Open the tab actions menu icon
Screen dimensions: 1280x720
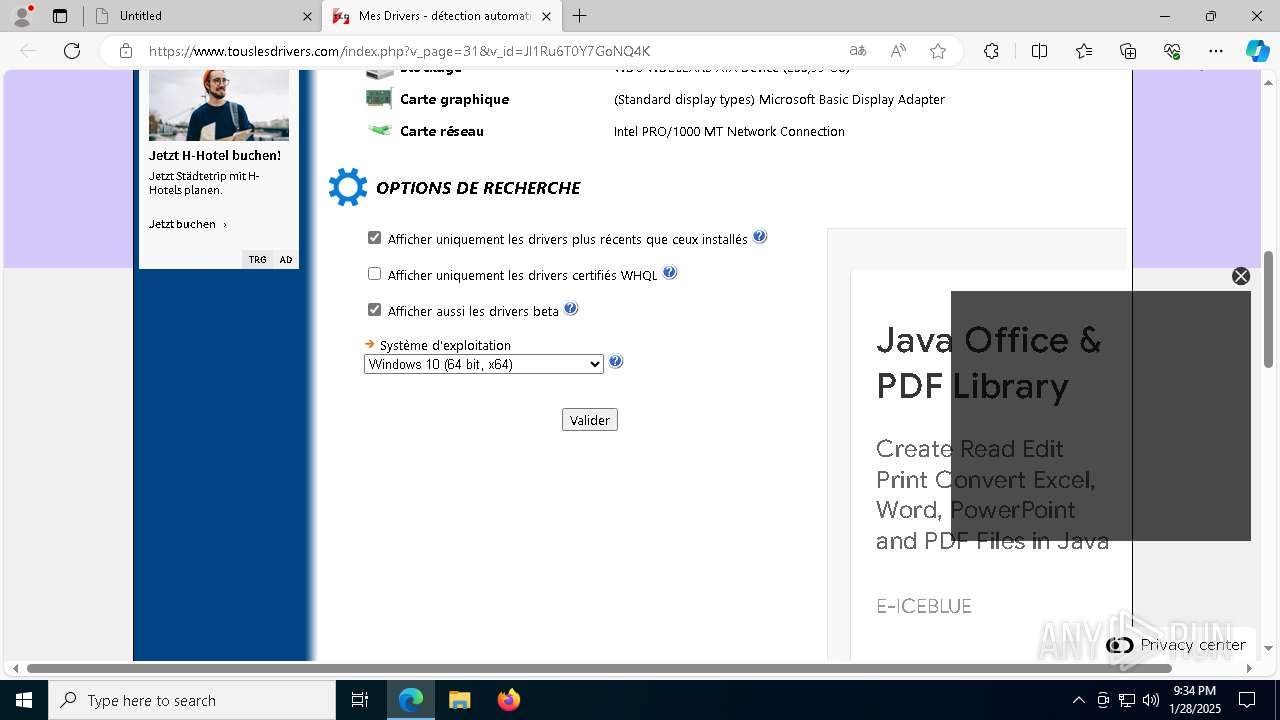pyautogui.click(x=60, y=16)
